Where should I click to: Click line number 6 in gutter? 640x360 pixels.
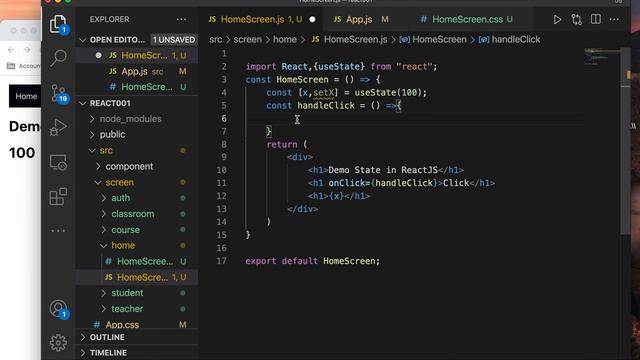224,118
